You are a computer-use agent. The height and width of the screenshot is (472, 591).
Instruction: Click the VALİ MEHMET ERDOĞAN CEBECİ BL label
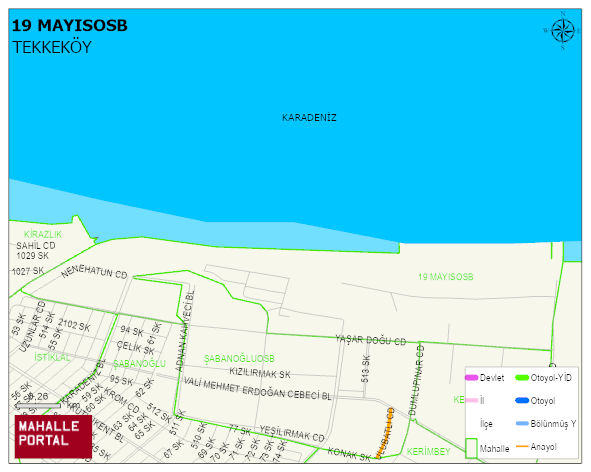coord(257,389)
